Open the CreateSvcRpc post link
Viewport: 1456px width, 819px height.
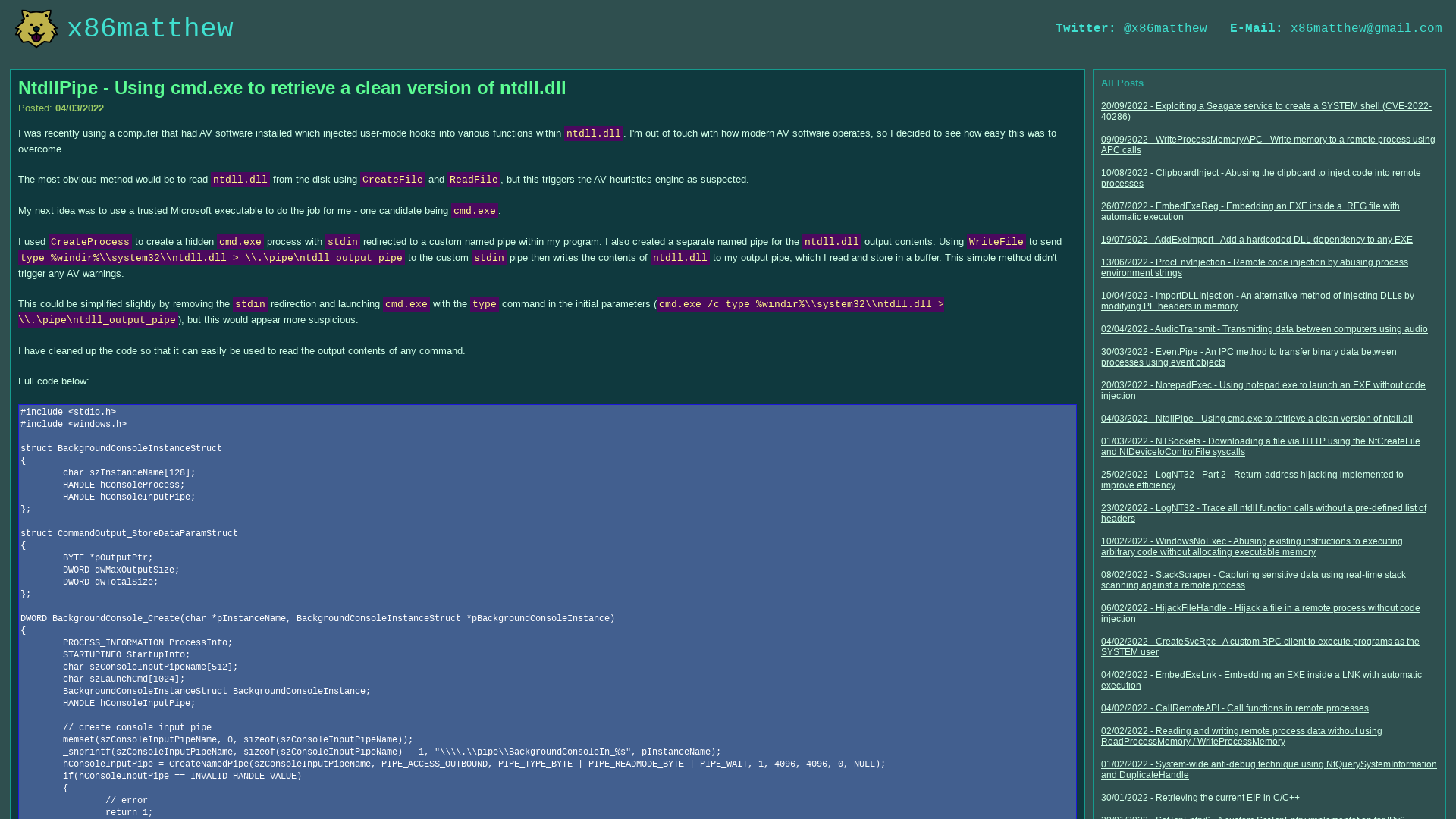1260,647
